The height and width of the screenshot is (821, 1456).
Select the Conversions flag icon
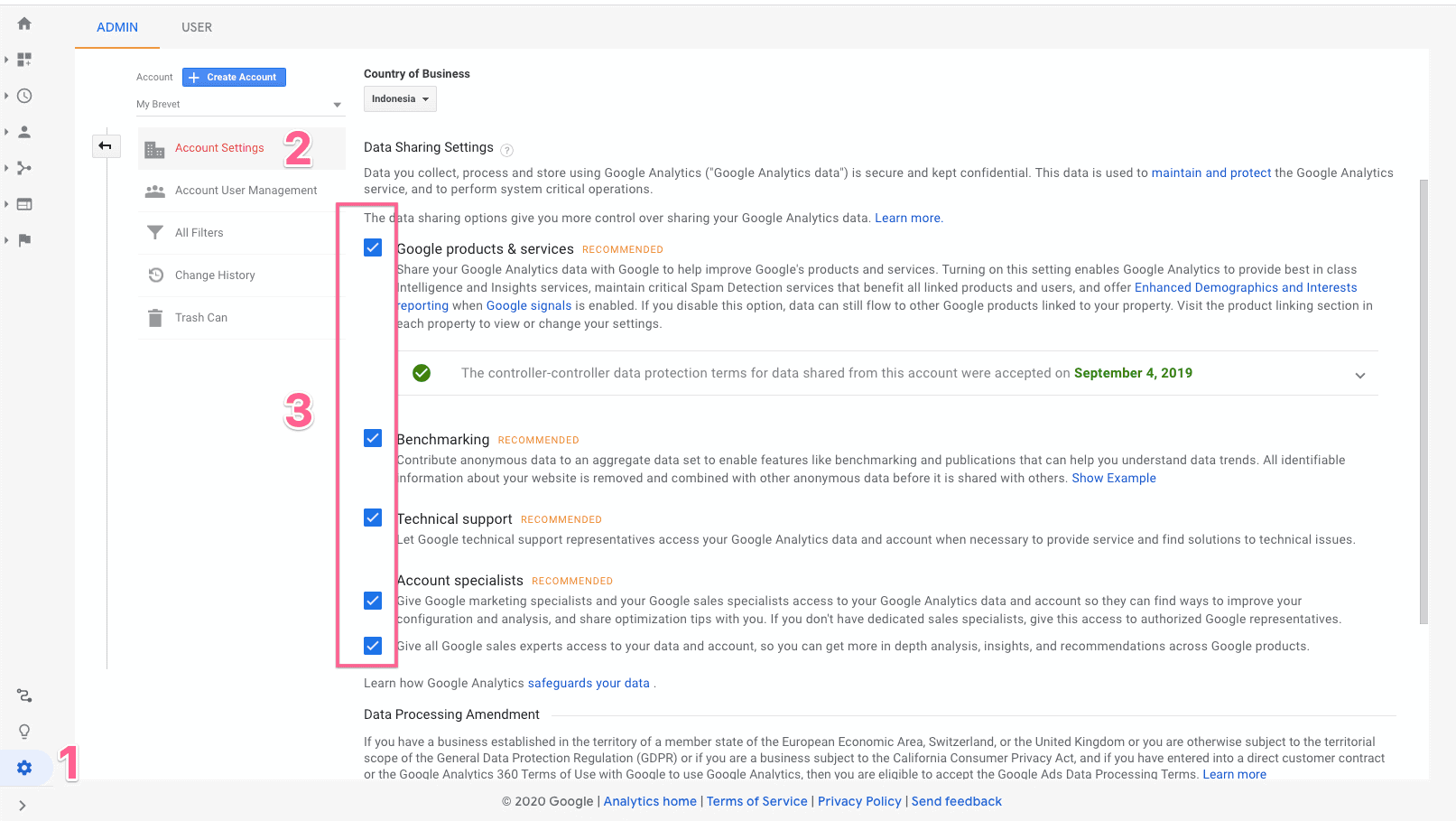pyautogui.click(x=23, y=240)
